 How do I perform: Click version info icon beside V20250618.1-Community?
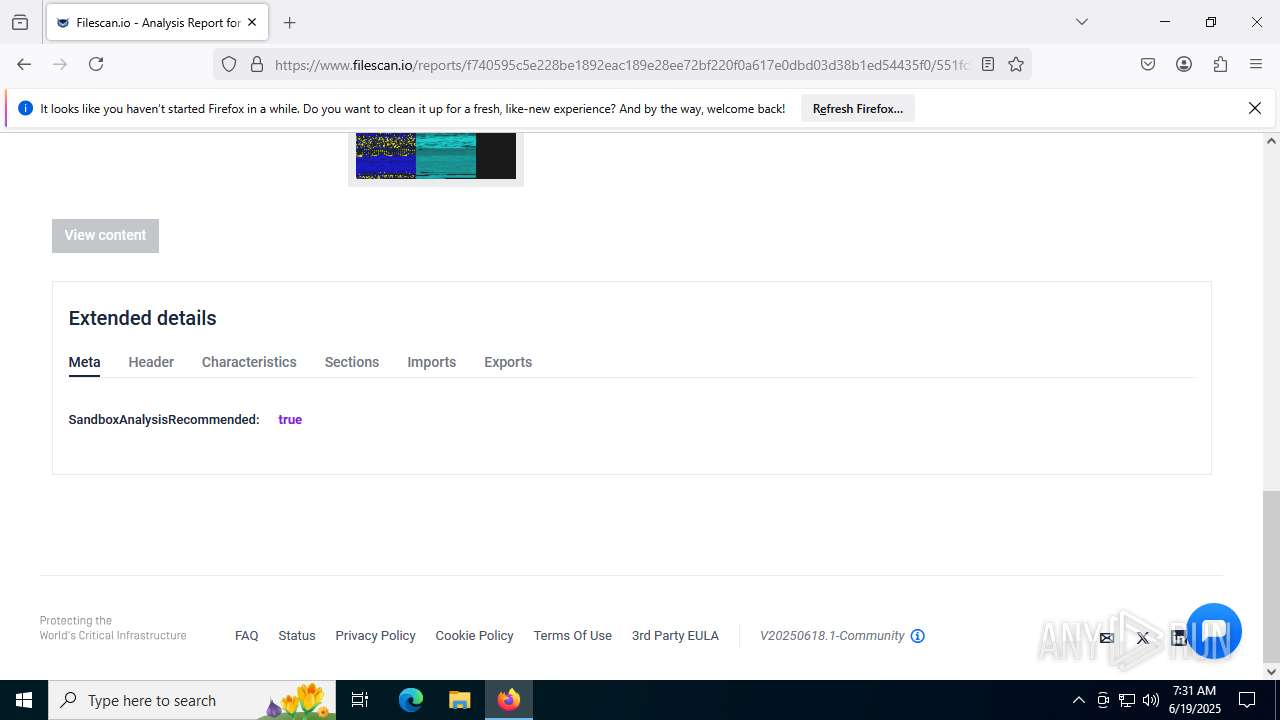918,636
